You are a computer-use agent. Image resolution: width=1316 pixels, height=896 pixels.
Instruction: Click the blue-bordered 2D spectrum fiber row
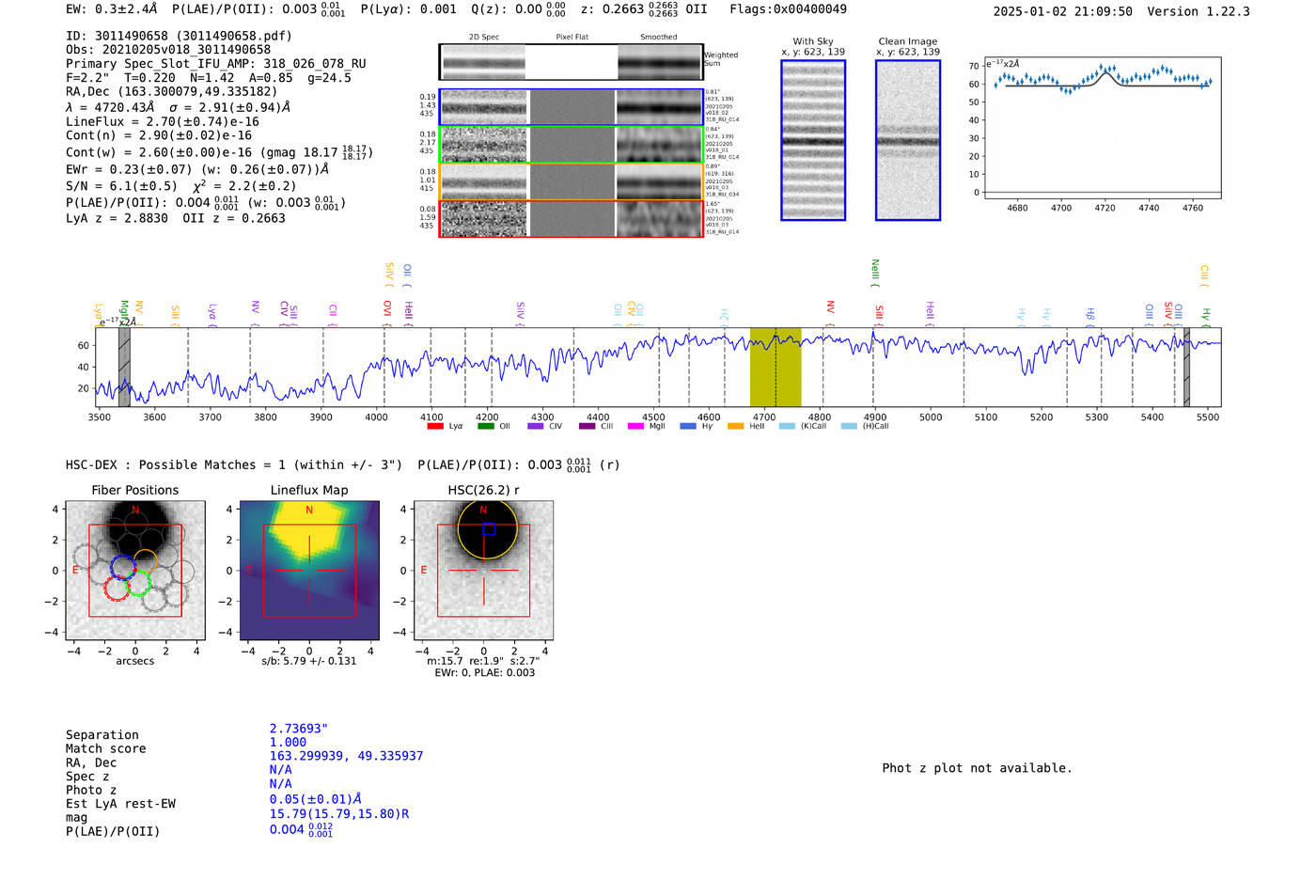coord(571,107)
